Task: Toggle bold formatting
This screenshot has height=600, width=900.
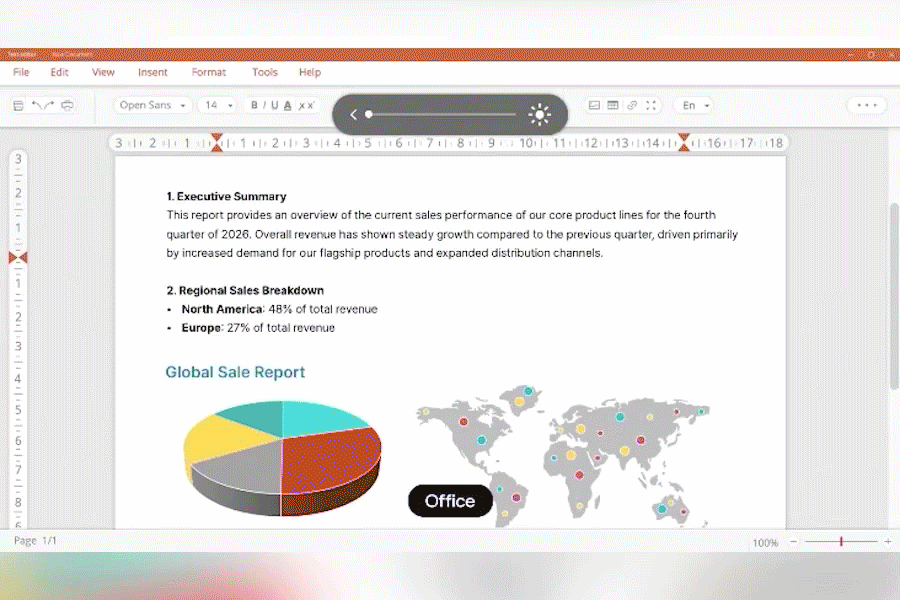Action: (254, 105)
